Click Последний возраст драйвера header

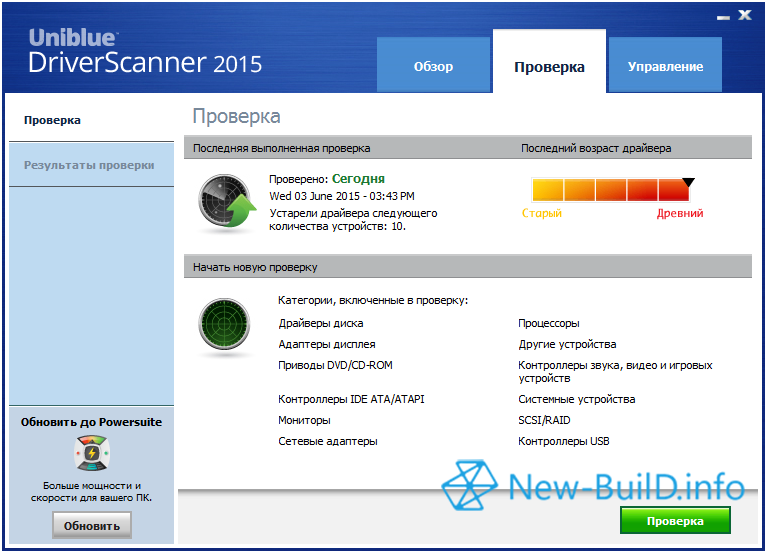pyautogui.click(x=596, y=148)
